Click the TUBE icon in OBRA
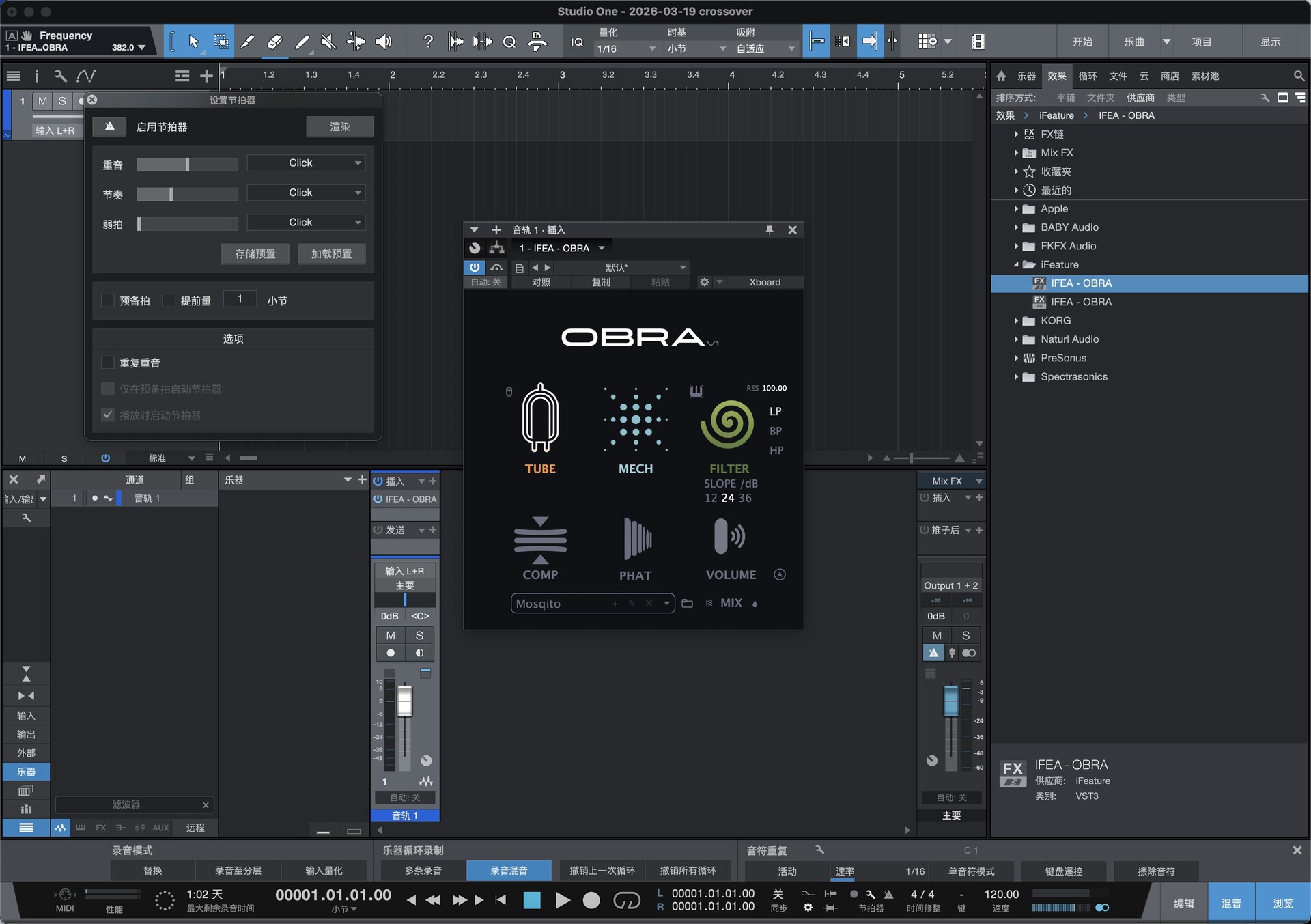 click(x=540, y=419)
